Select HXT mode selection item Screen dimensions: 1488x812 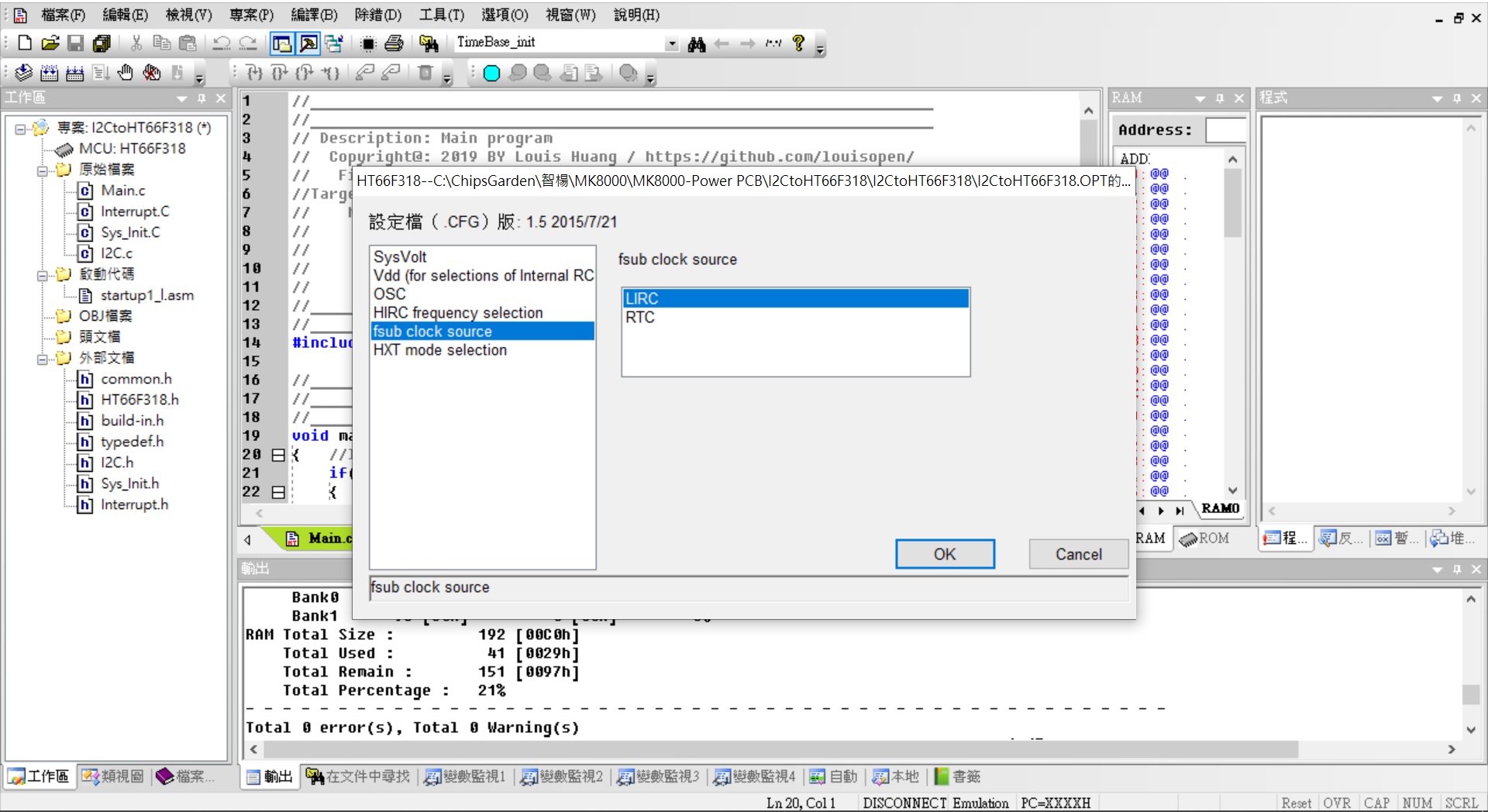point(482,349)
